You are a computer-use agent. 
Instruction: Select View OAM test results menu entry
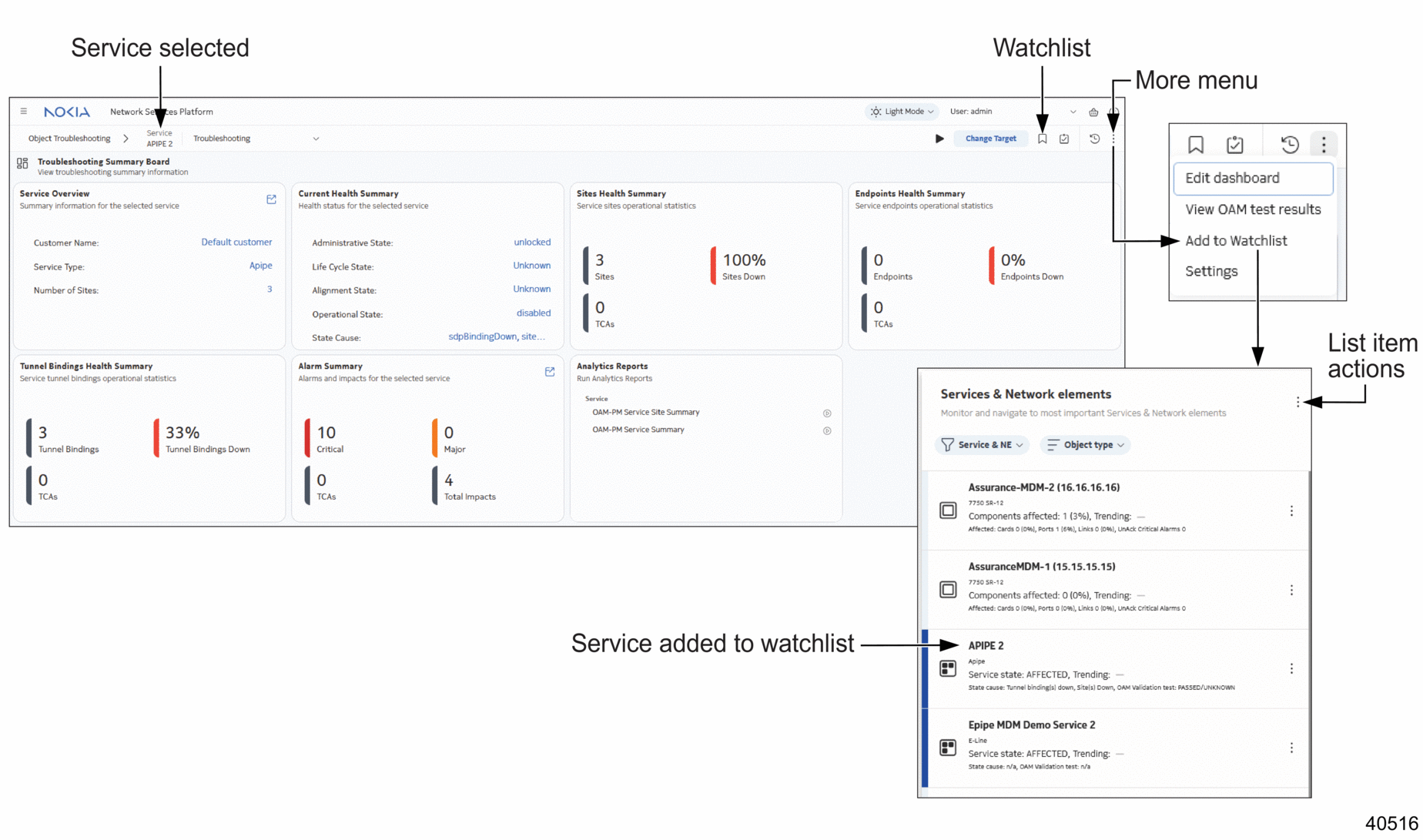coord(1251,209)
